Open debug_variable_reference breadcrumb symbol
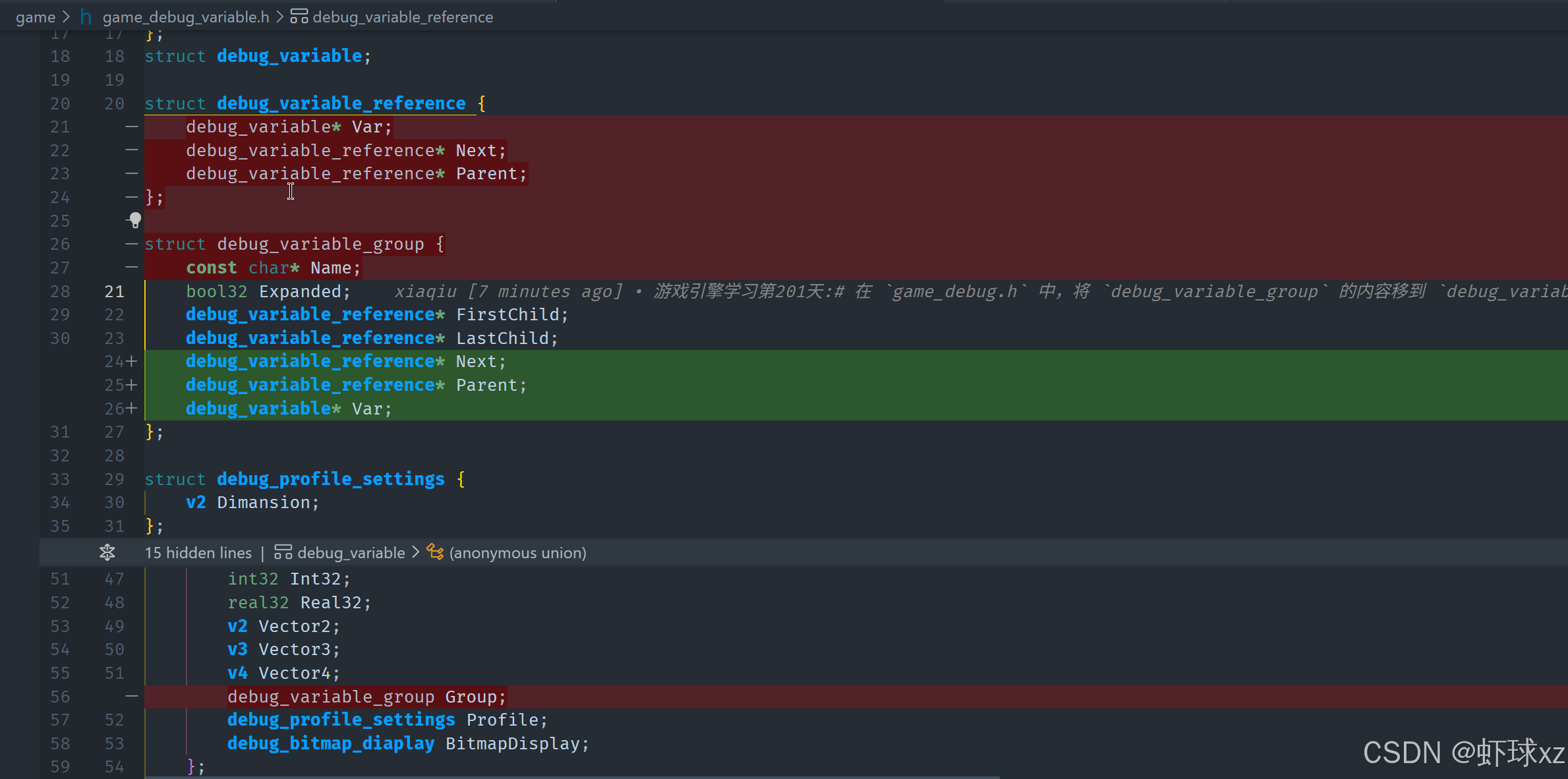1568x779 pixels. (x=402, y=17)
